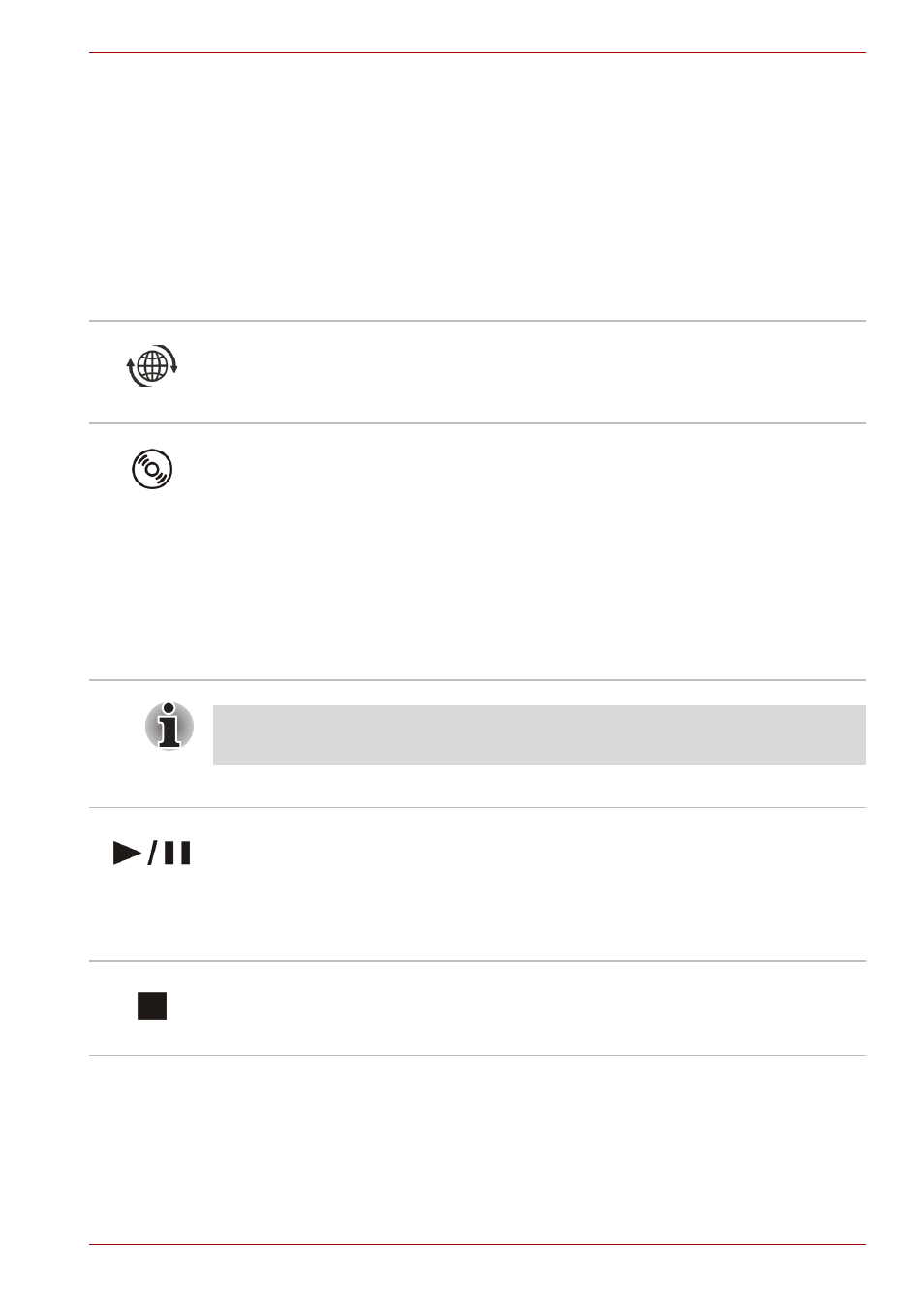
Task: Click the Internet globe icon
Action: tap(152, 366)
